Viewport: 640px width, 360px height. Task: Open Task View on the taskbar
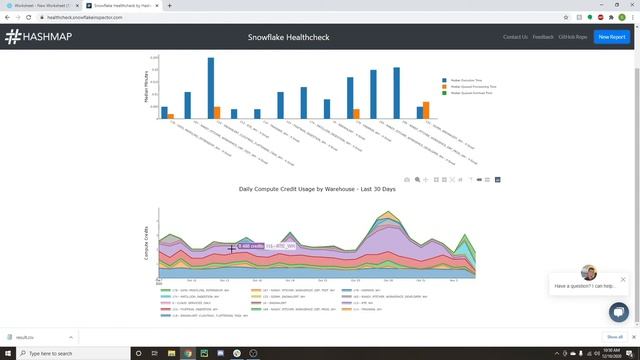pyautogui.click(x=155, y=353)
